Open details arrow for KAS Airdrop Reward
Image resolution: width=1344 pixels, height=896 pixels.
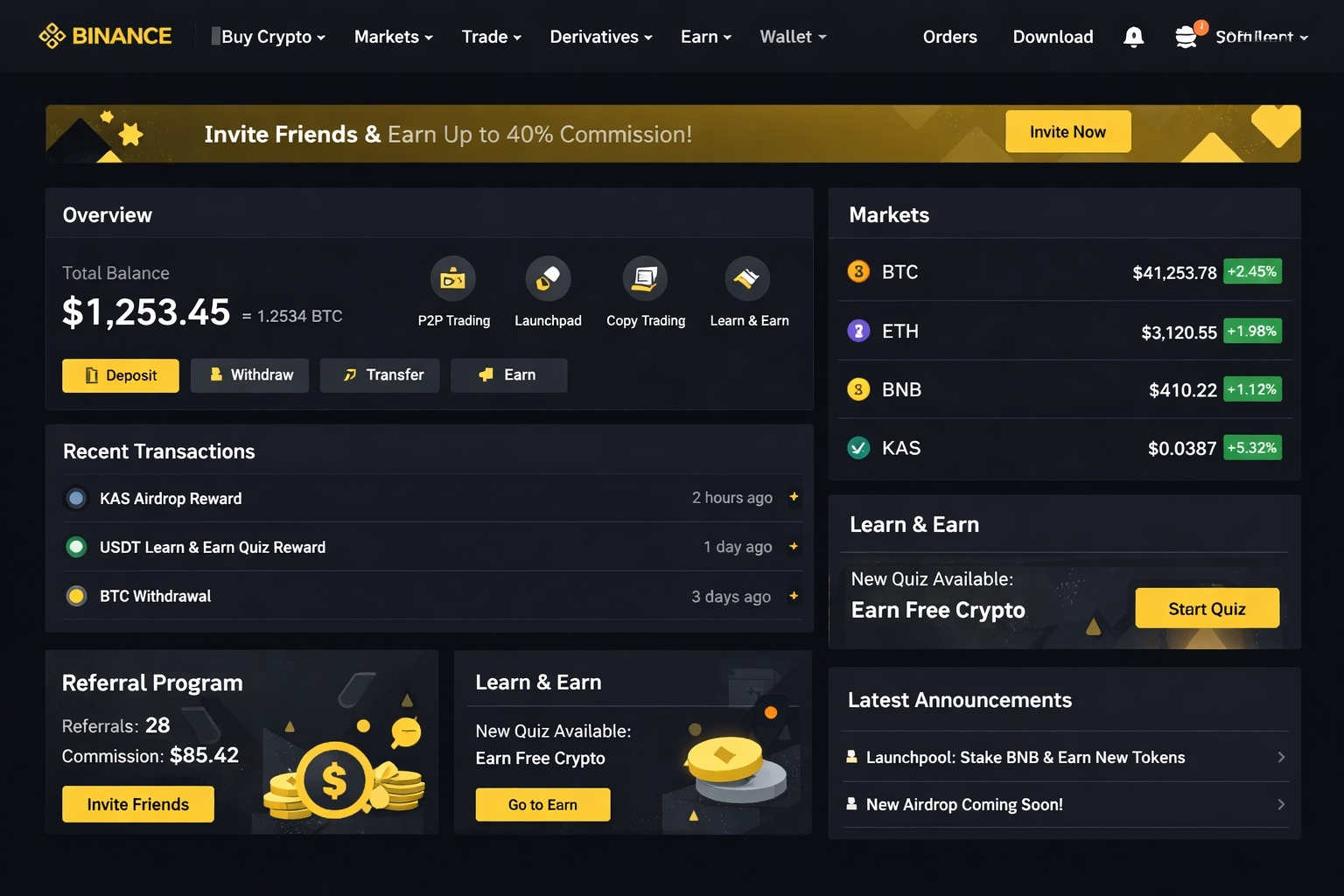(x=794, y=497)
